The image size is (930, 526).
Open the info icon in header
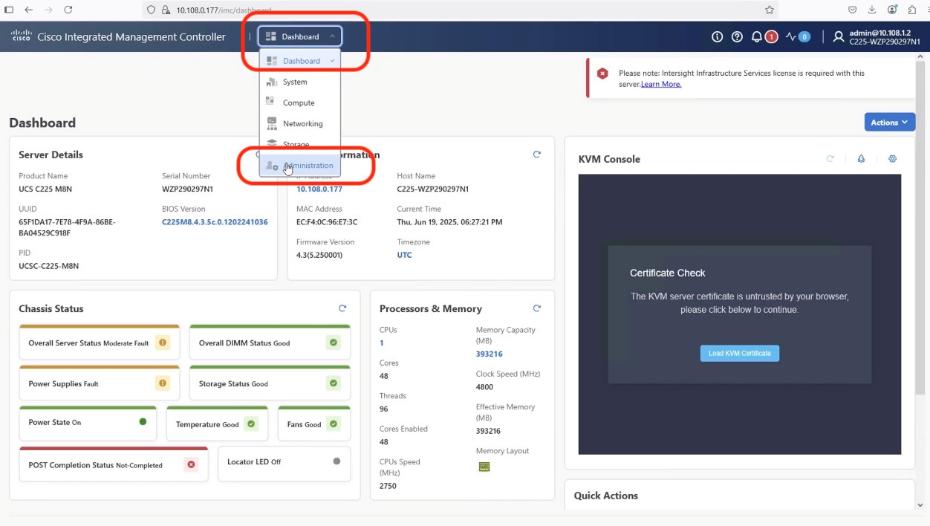pyautogui.click(x=717, y=37)
